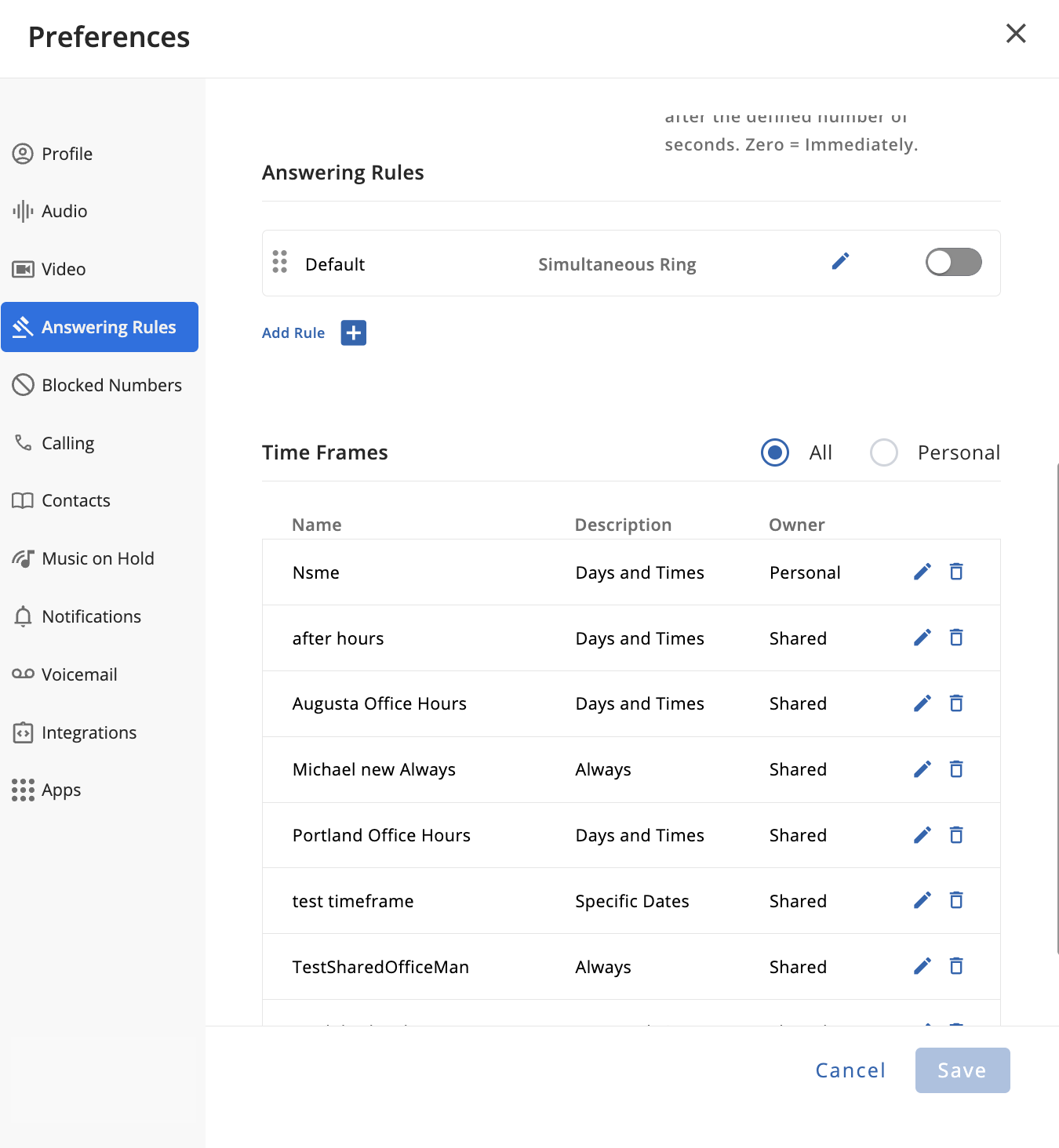Click the Cancel button
The image size is (1059, 1148).
(850, 1070)
